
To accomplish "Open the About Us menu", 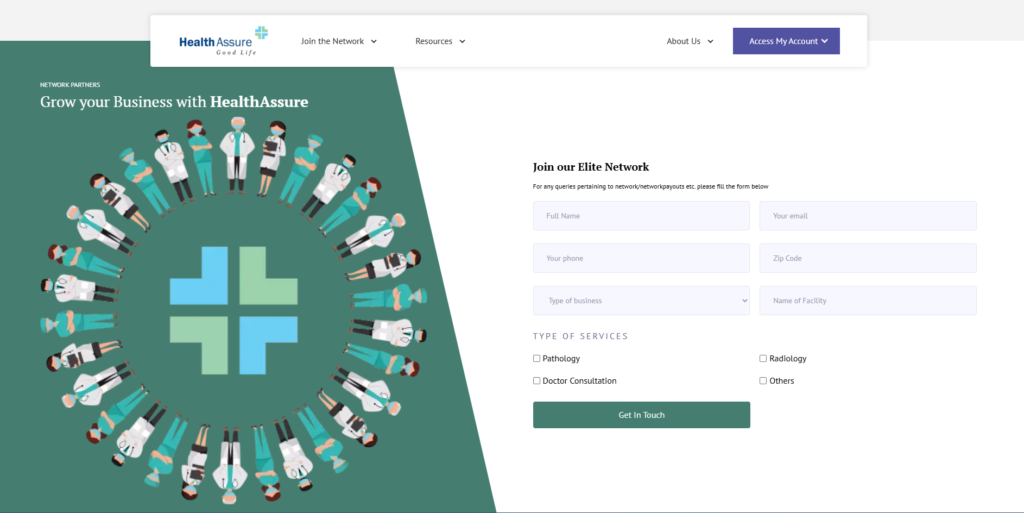I will [x=684, y=41].
